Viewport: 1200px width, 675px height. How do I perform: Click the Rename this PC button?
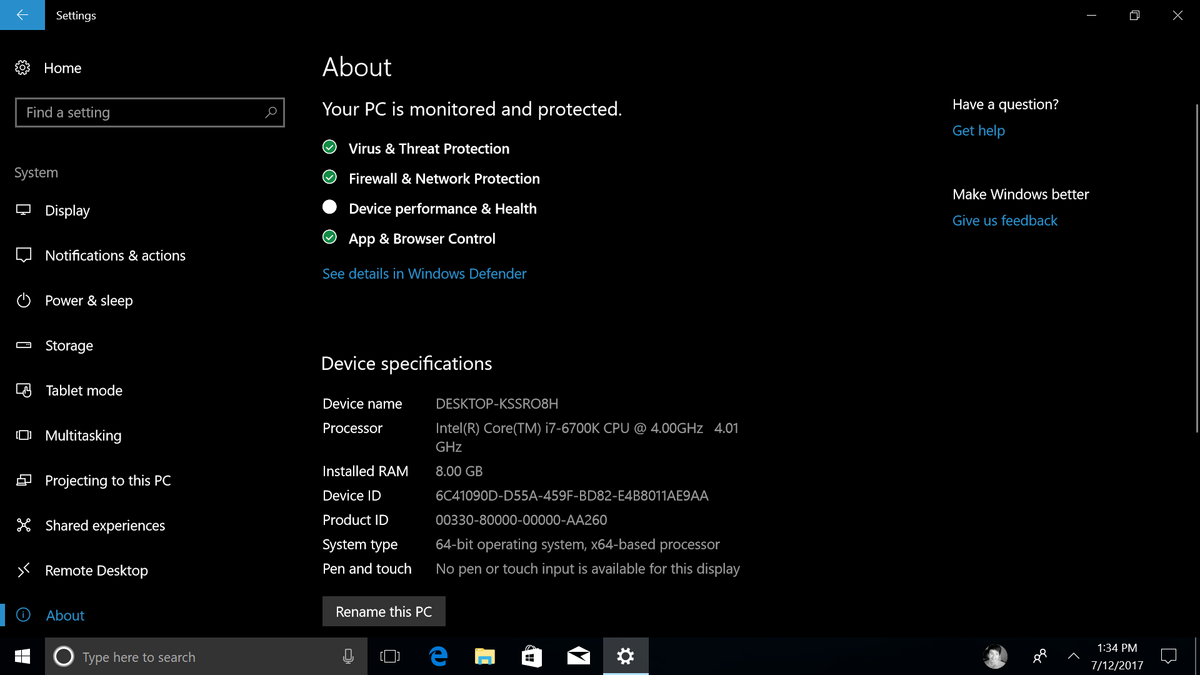point(383,611)
